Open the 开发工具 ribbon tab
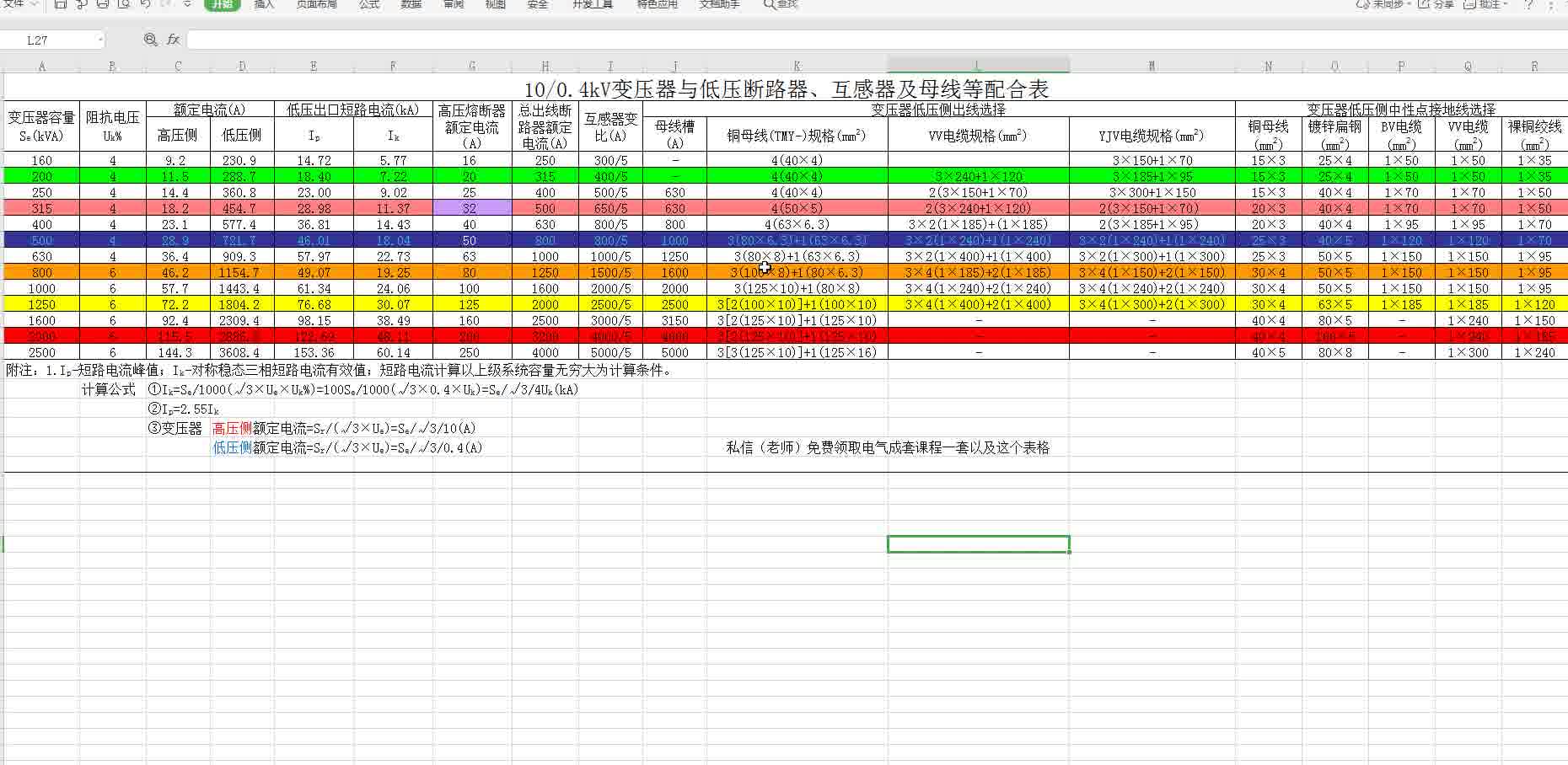 [593, 4]
